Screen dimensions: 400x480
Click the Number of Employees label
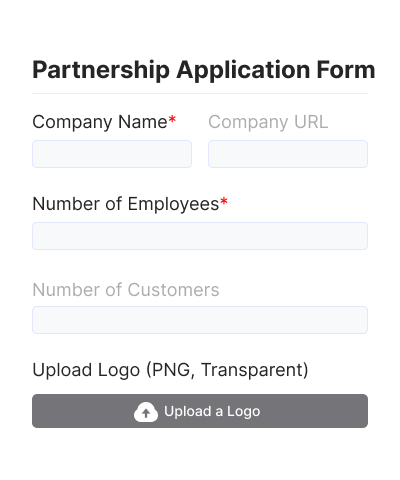point(126,204)
